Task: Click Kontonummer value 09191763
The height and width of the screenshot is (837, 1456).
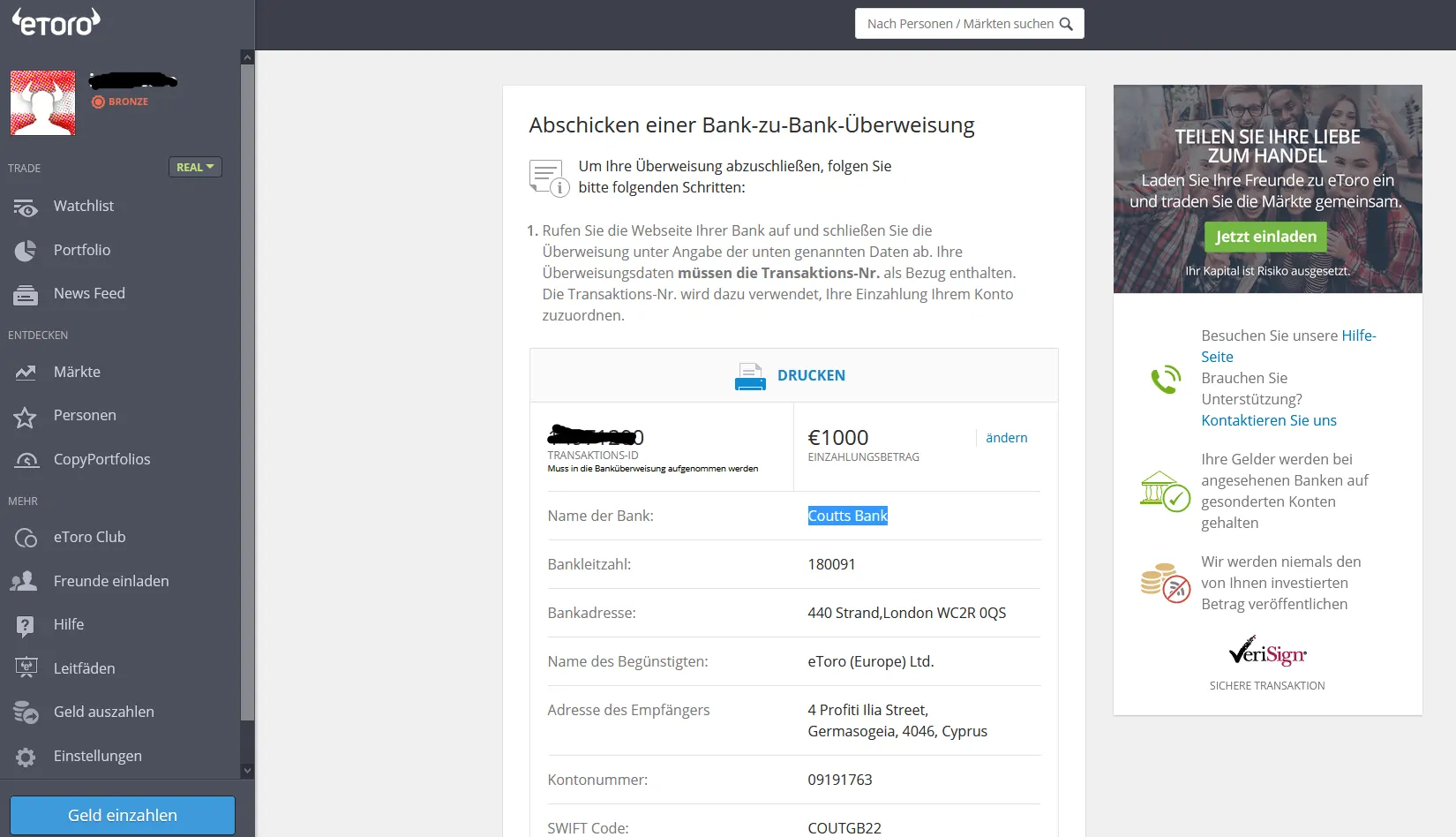Action: pyautogui.click(x=839, y=780)
